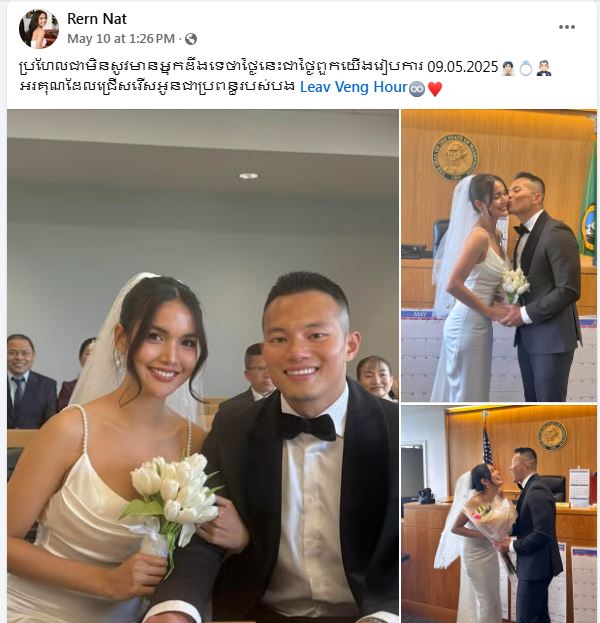Open the photo of groom kissing bride's cheek
This screenshot has width=600, height=623.
(499, 255)
